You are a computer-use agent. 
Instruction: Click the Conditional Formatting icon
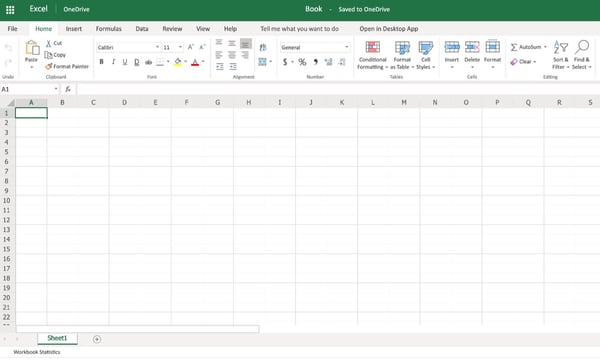pos(373,47)
